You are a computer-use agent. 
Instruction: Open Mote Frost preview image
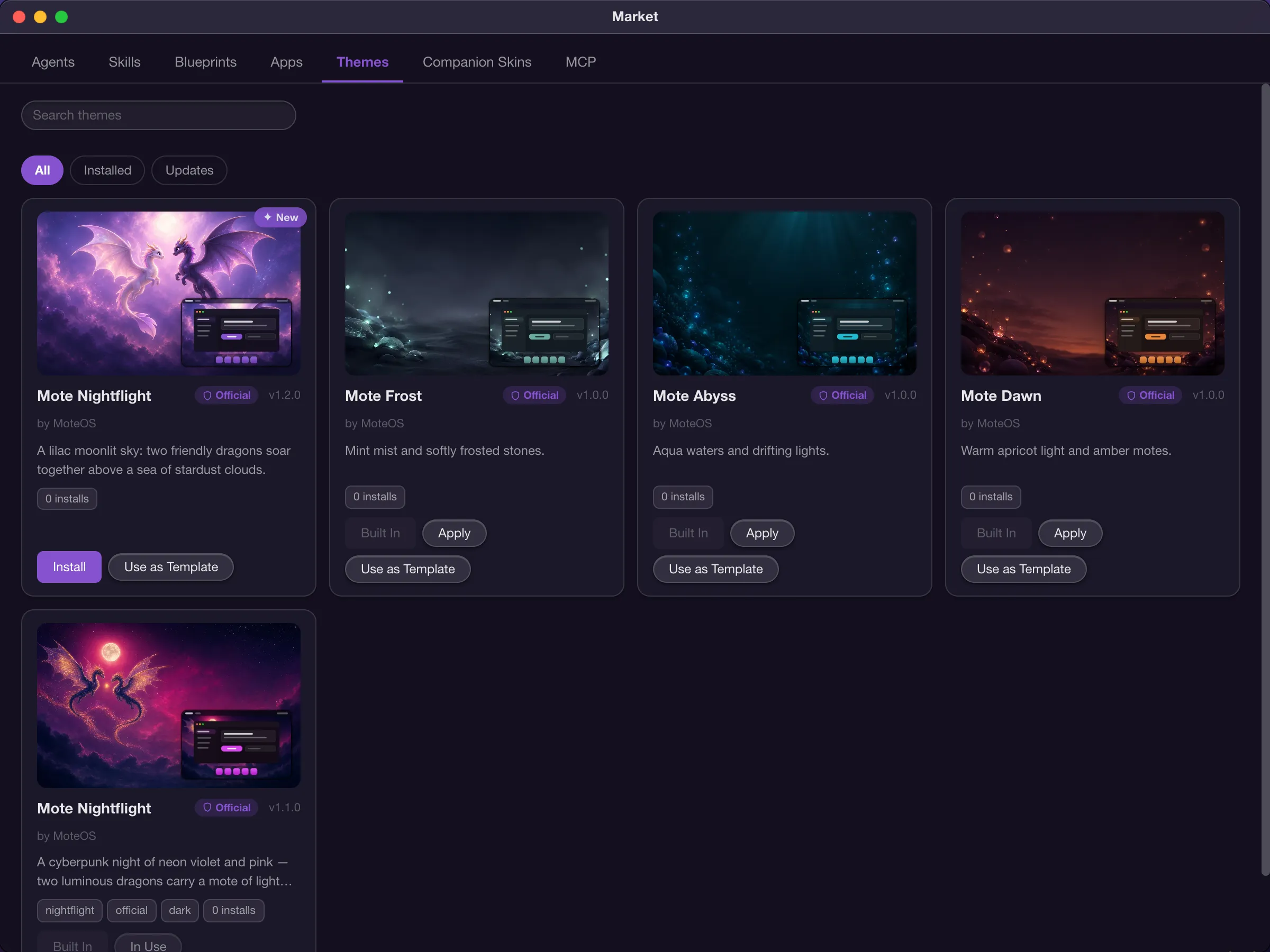click(x=477, y=294)
